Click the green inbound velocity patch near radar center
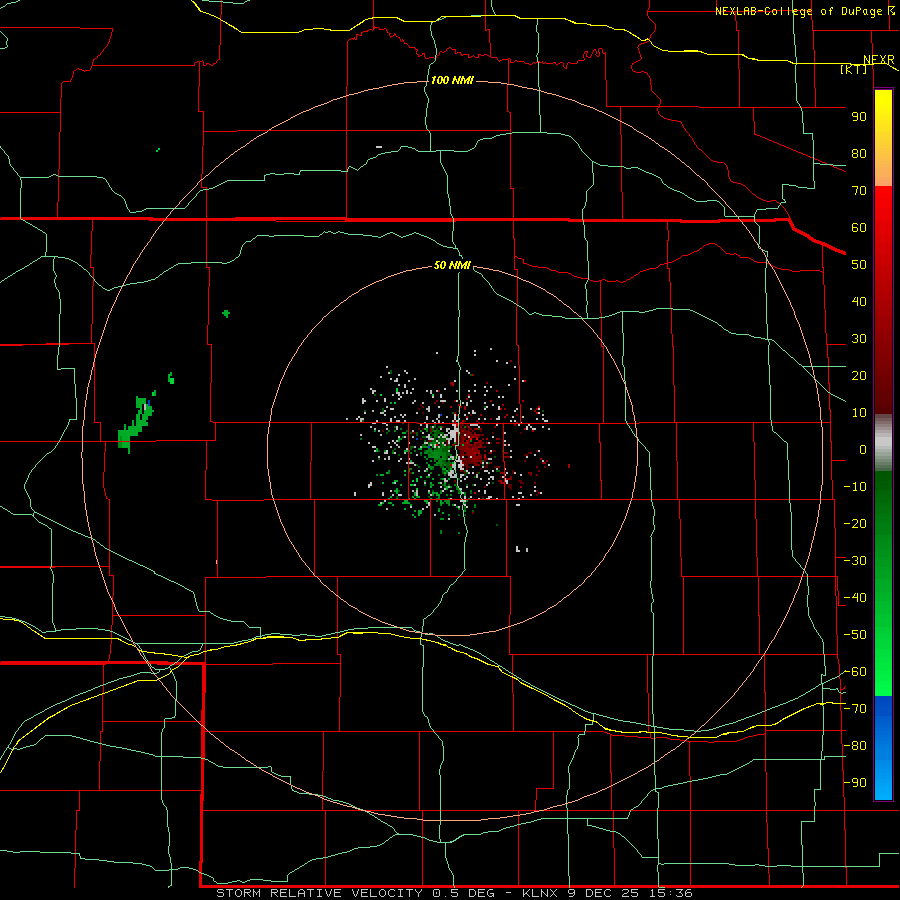 pos(439,451)
